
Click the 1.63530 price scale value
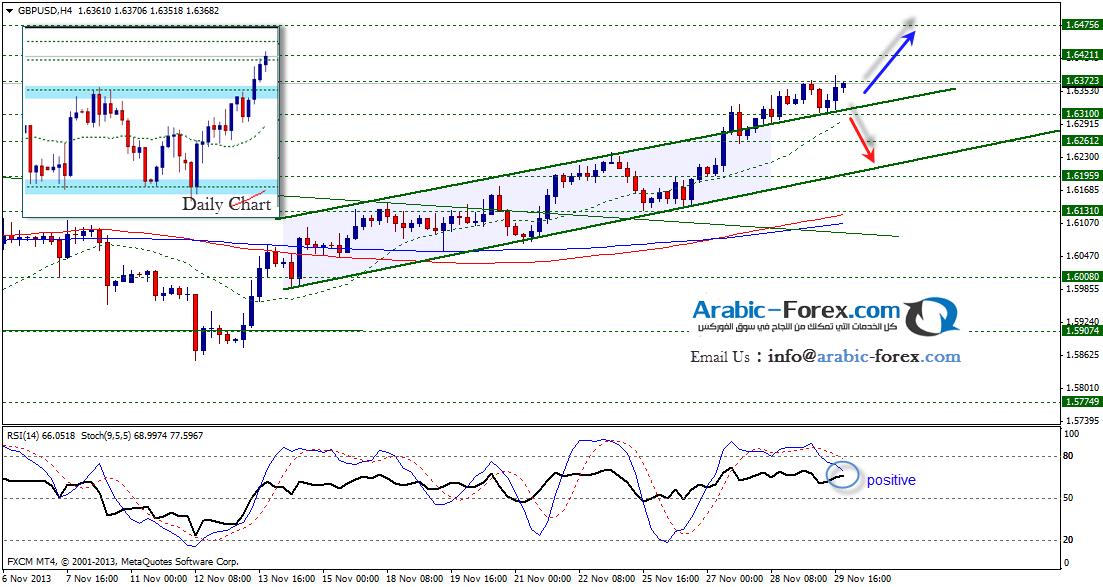point(1082,91)
